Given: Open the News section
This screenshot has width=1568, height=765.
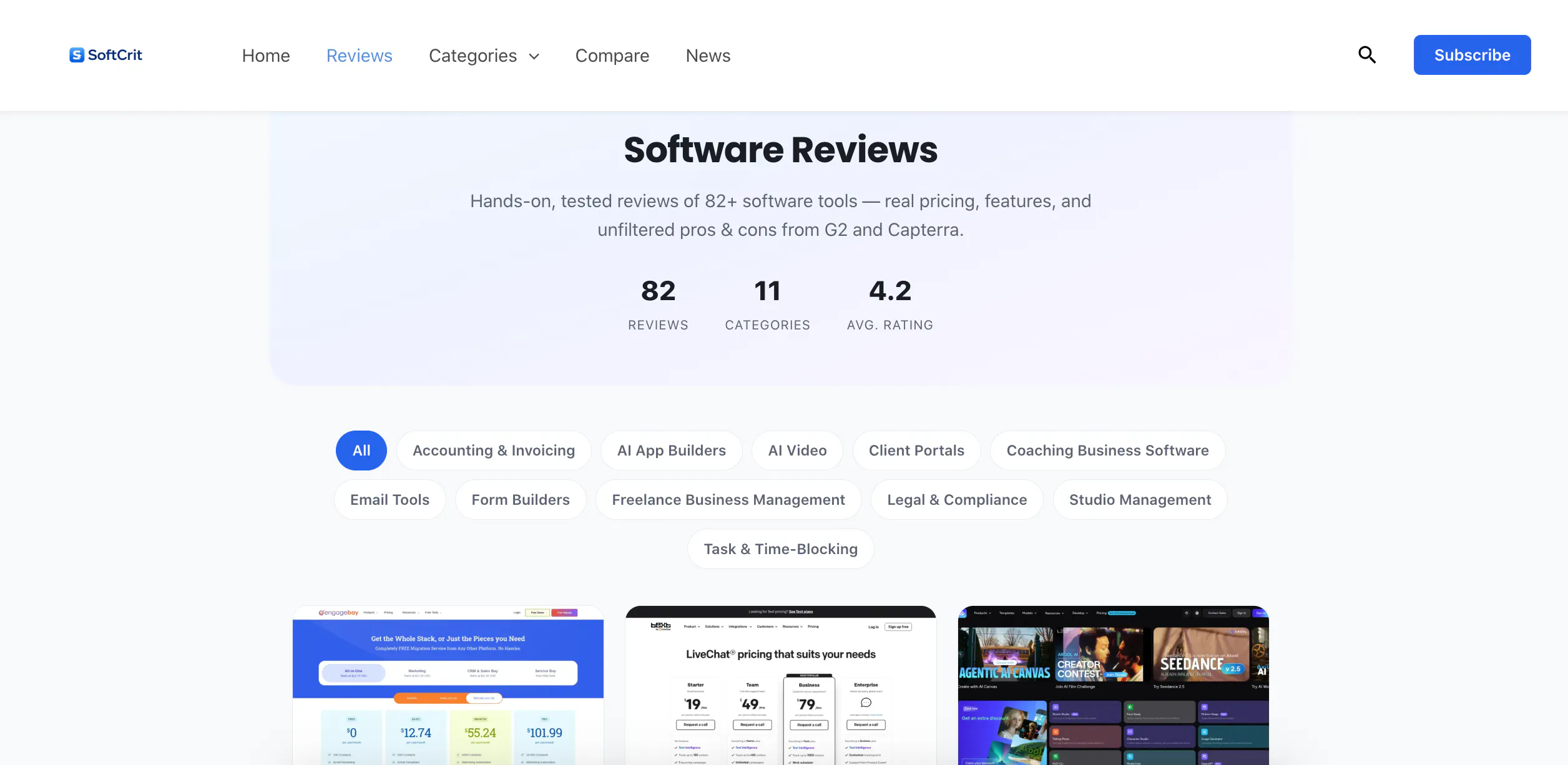Looking at the screenshot, I should click(x=708, y=56).
